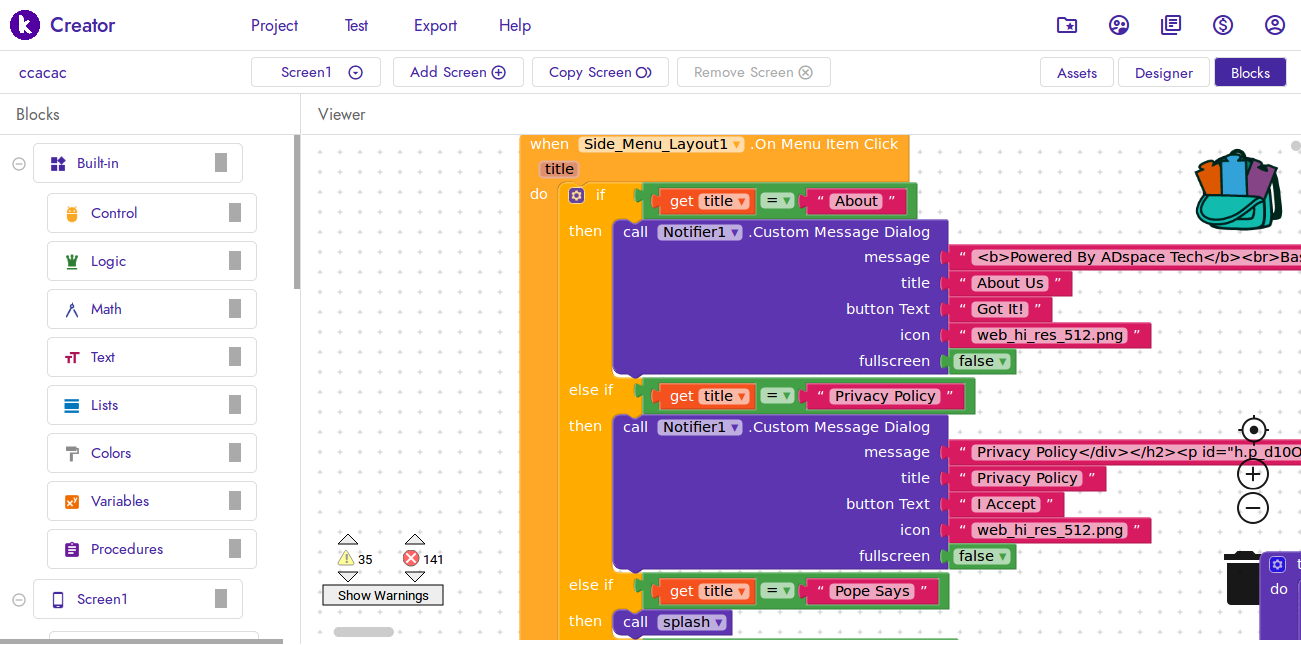Screen dimensions: 1301x645
Task: Zoom in the blocks workspace
Action: [x=1253, y=474]
